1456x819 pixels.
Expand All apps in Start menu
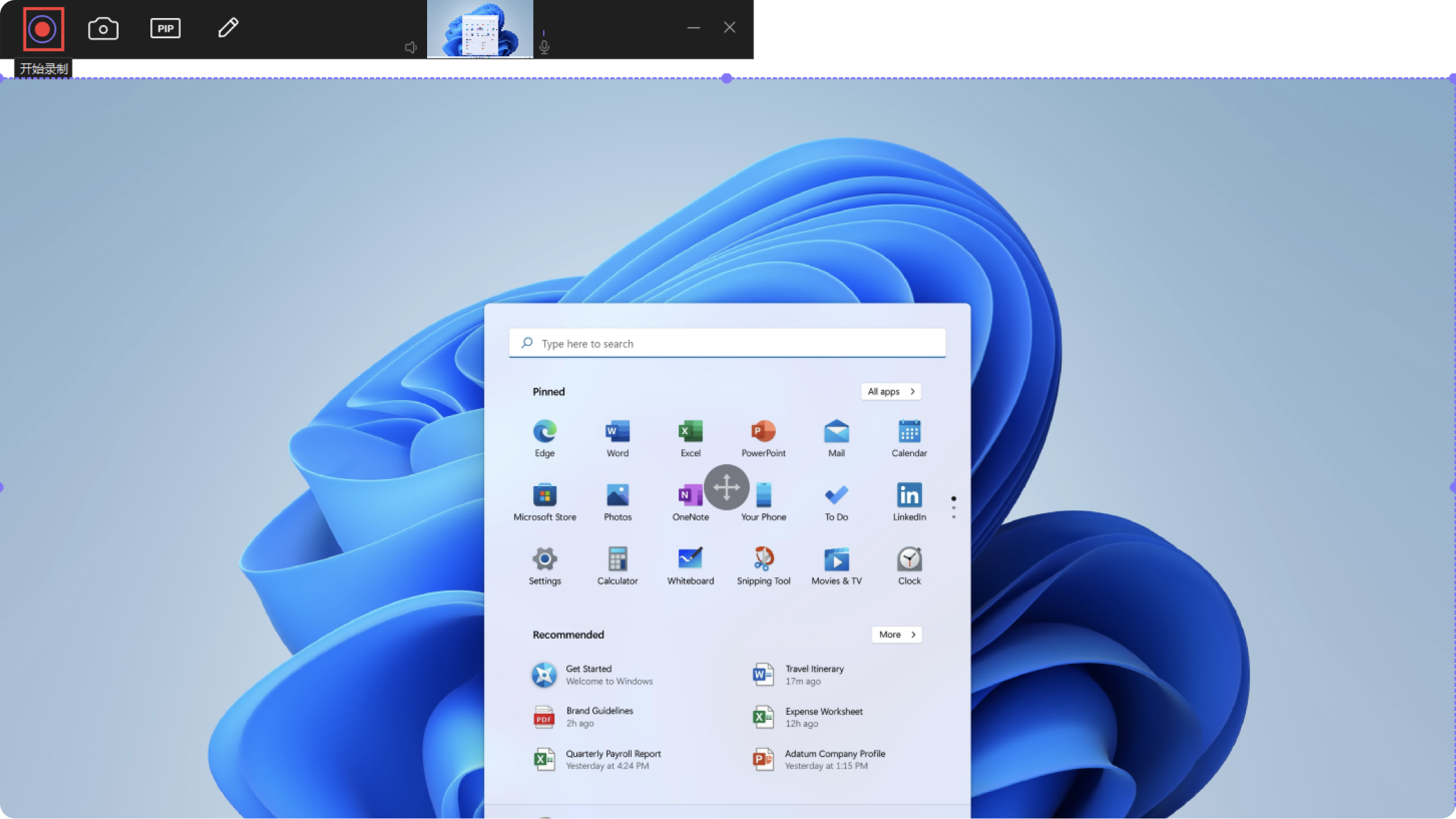point(890,391)
